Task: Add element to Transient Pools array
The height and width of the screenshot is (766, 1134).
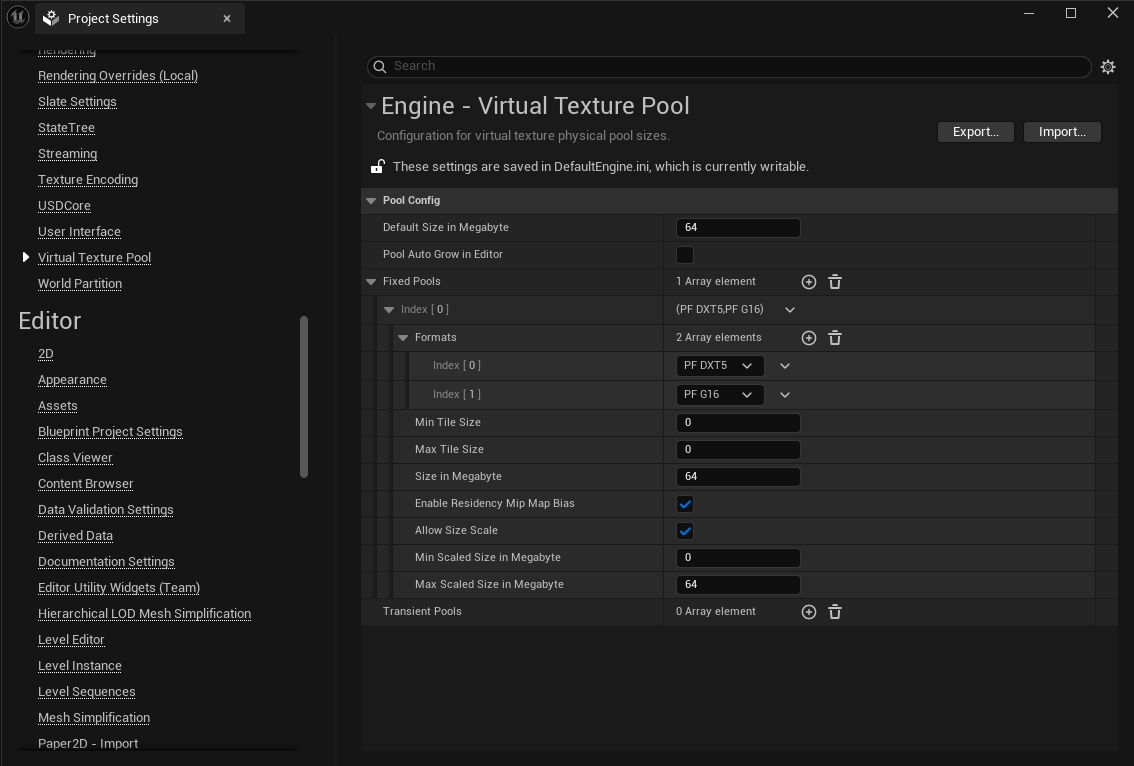Action: pyautogui.click(x=809, y=612)
